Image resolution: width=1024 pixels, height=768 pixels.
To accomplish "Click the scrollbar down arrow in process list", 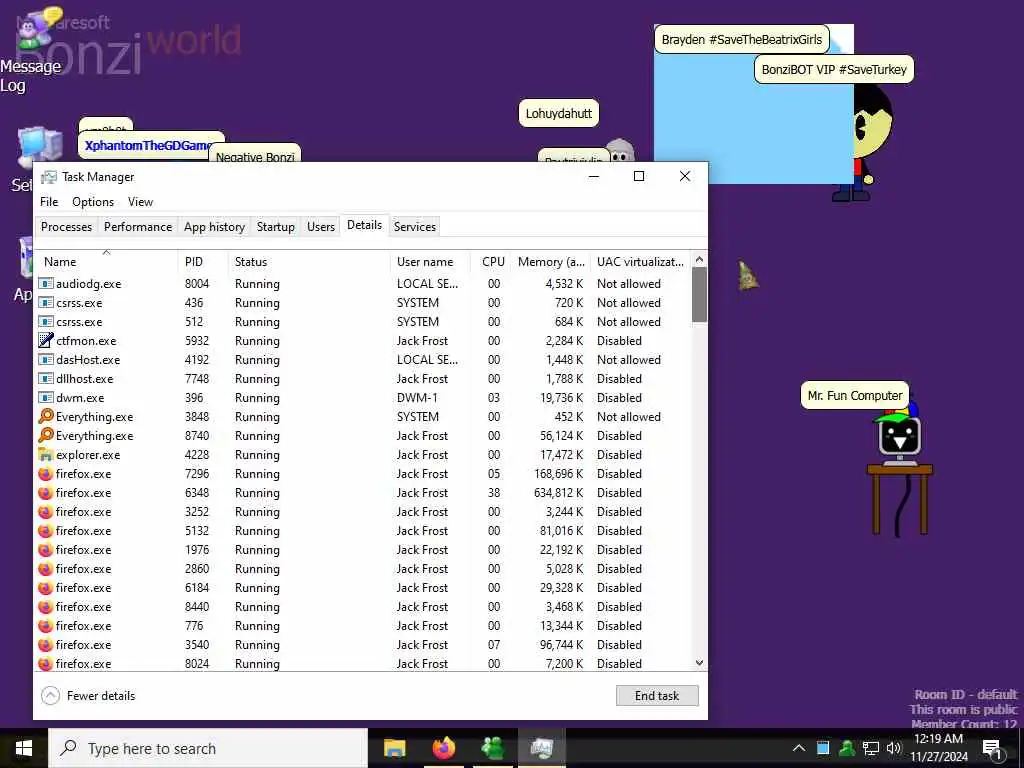I will coord(699,663).
